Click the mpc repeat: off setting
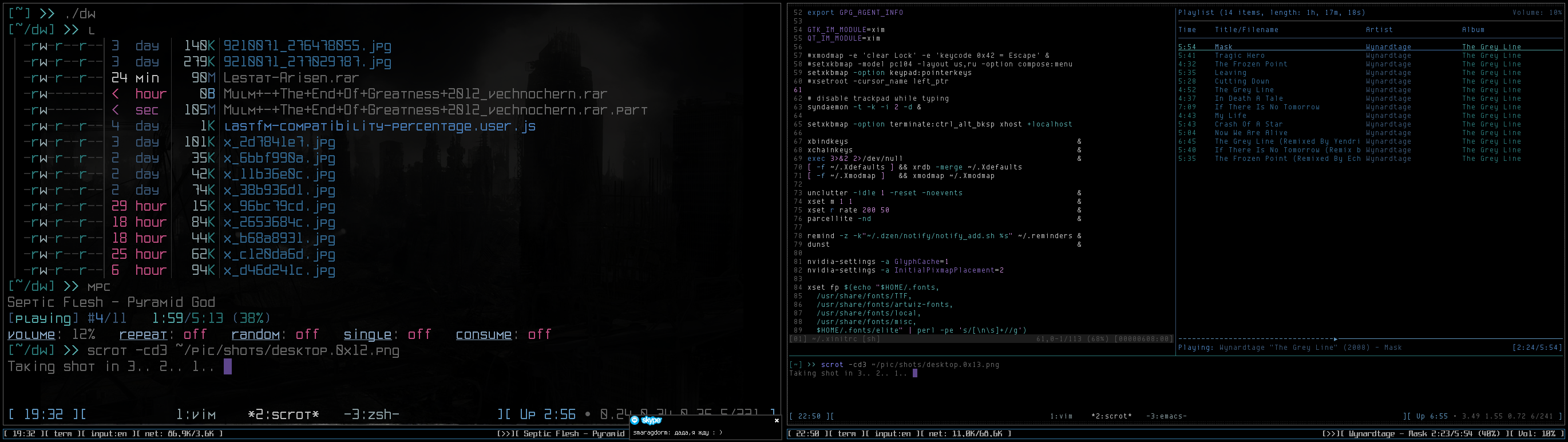 pos(163,334)
